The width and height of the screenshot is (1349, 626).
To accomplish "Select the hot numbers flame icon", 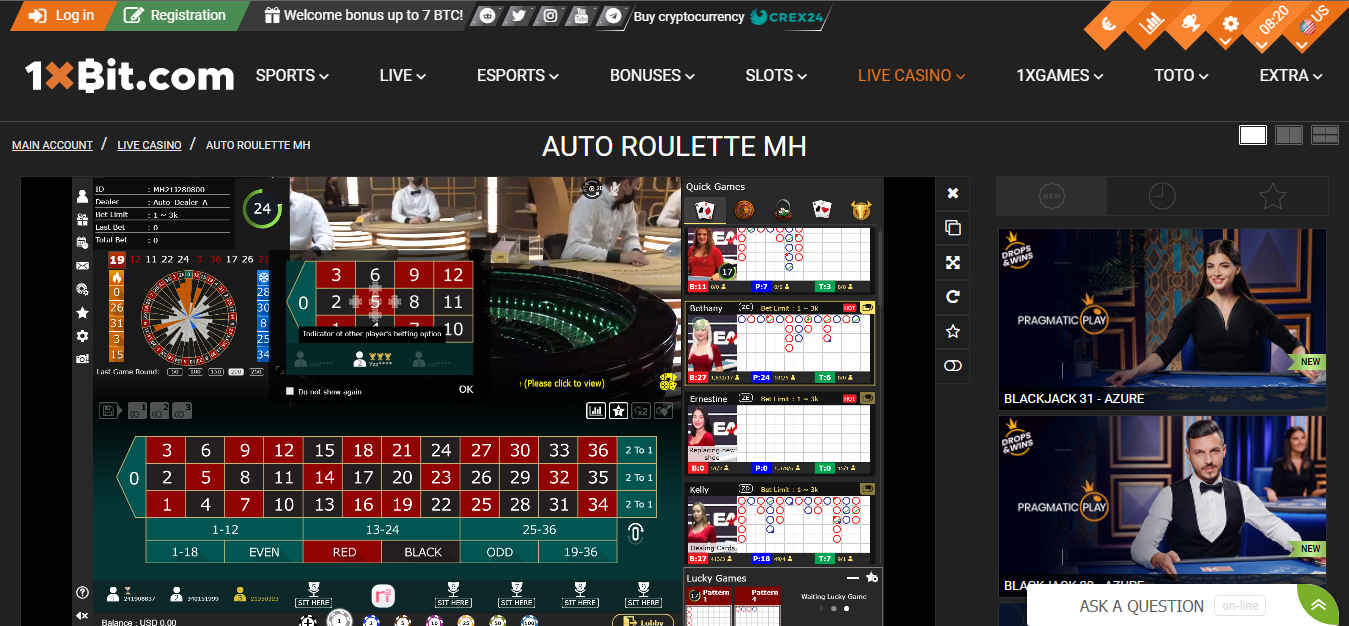I will coord(117,278).
